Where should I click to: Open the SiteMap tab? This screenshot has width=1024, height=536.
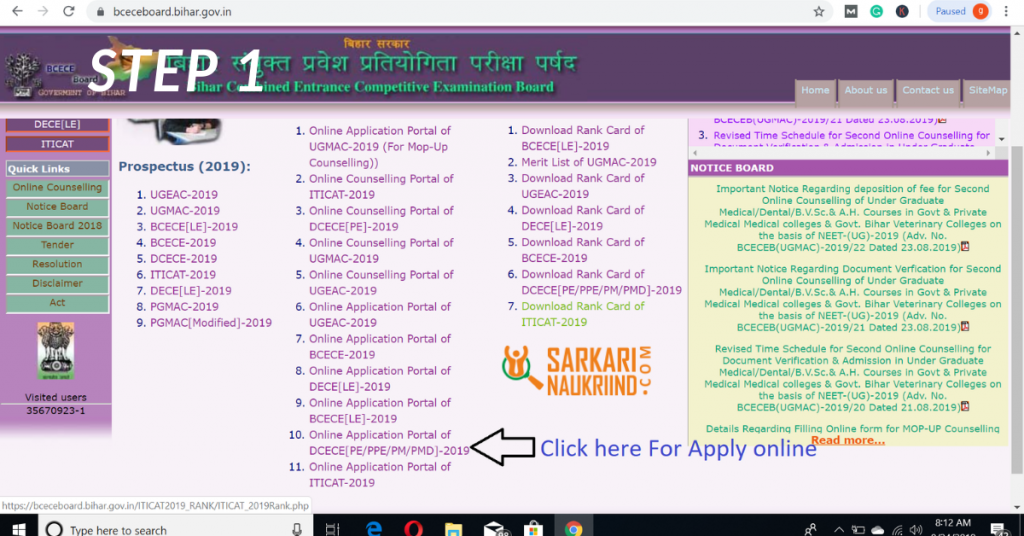987,90
